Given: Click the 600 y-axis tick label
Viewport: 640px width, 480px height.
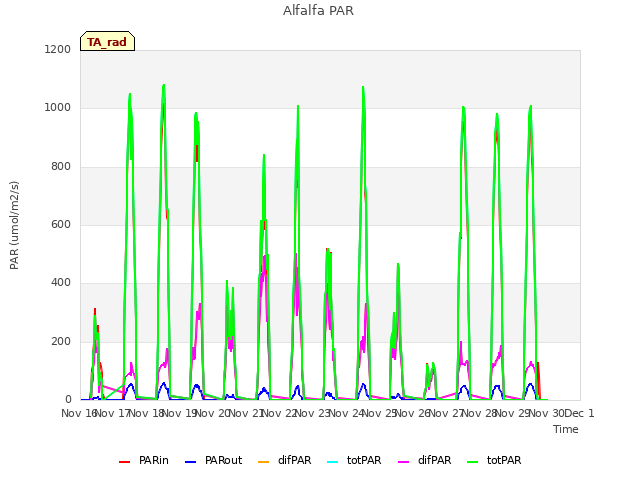Looking at the screenshot, I should click(61, 224).
